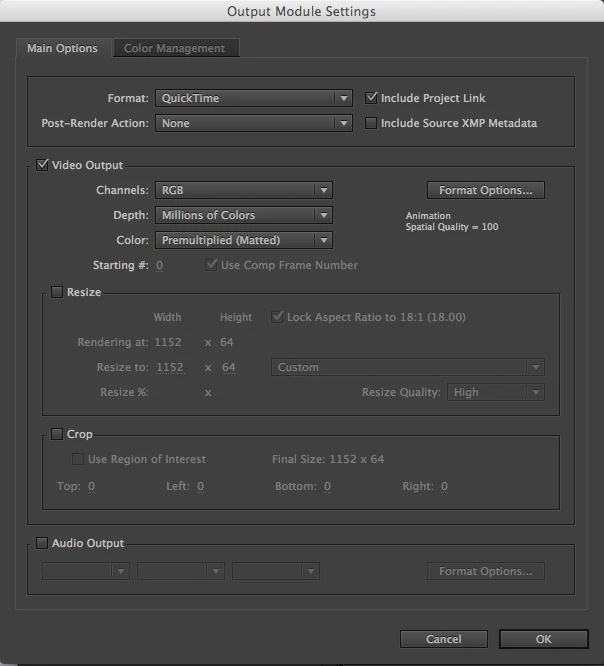Open the Custom resize preset dropdown
604x666 pixels.
pos(408,367)
